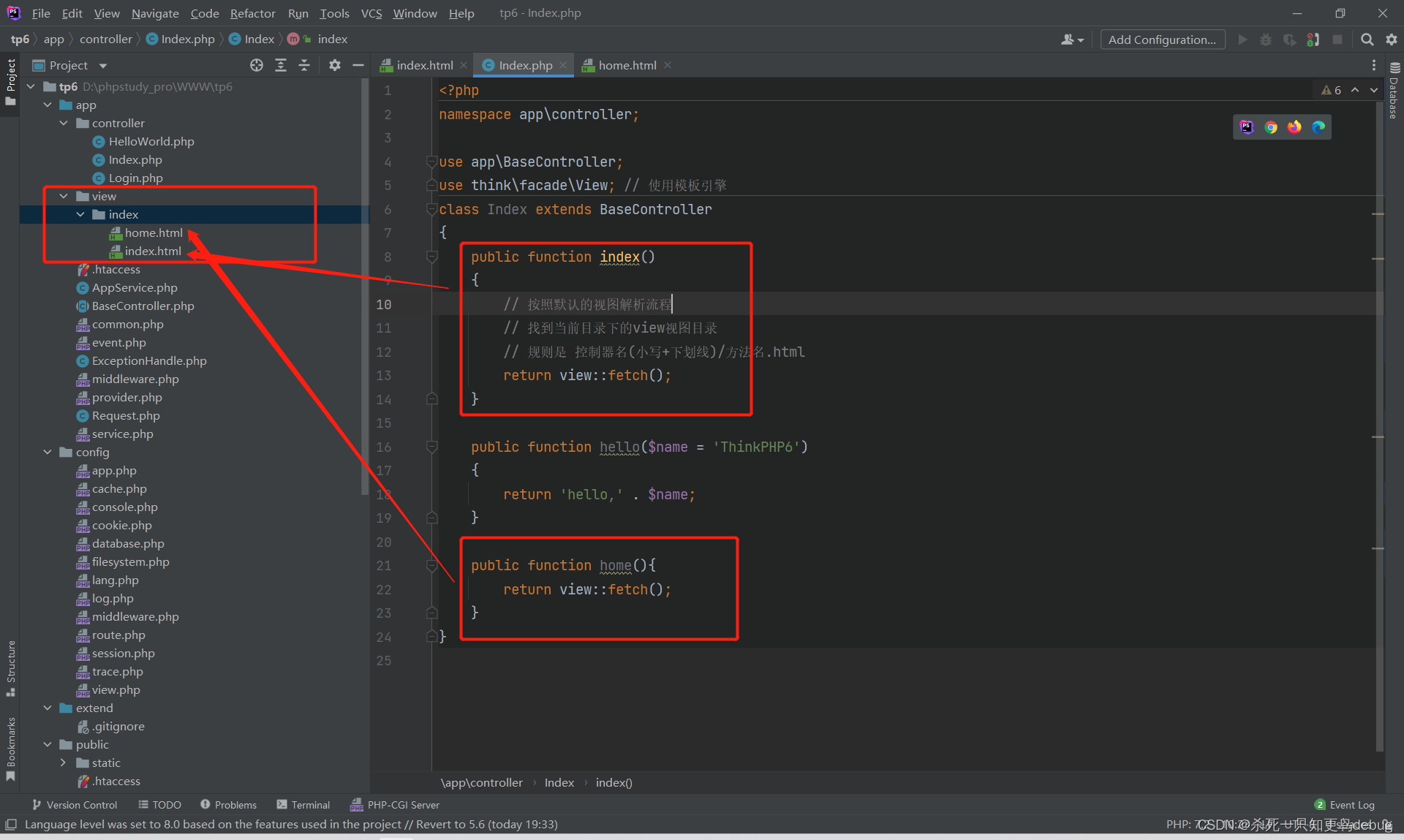Hide the Project panel with minus icon
The height and width of the screenshot is (840, 1404).
[x=358, y=65]
